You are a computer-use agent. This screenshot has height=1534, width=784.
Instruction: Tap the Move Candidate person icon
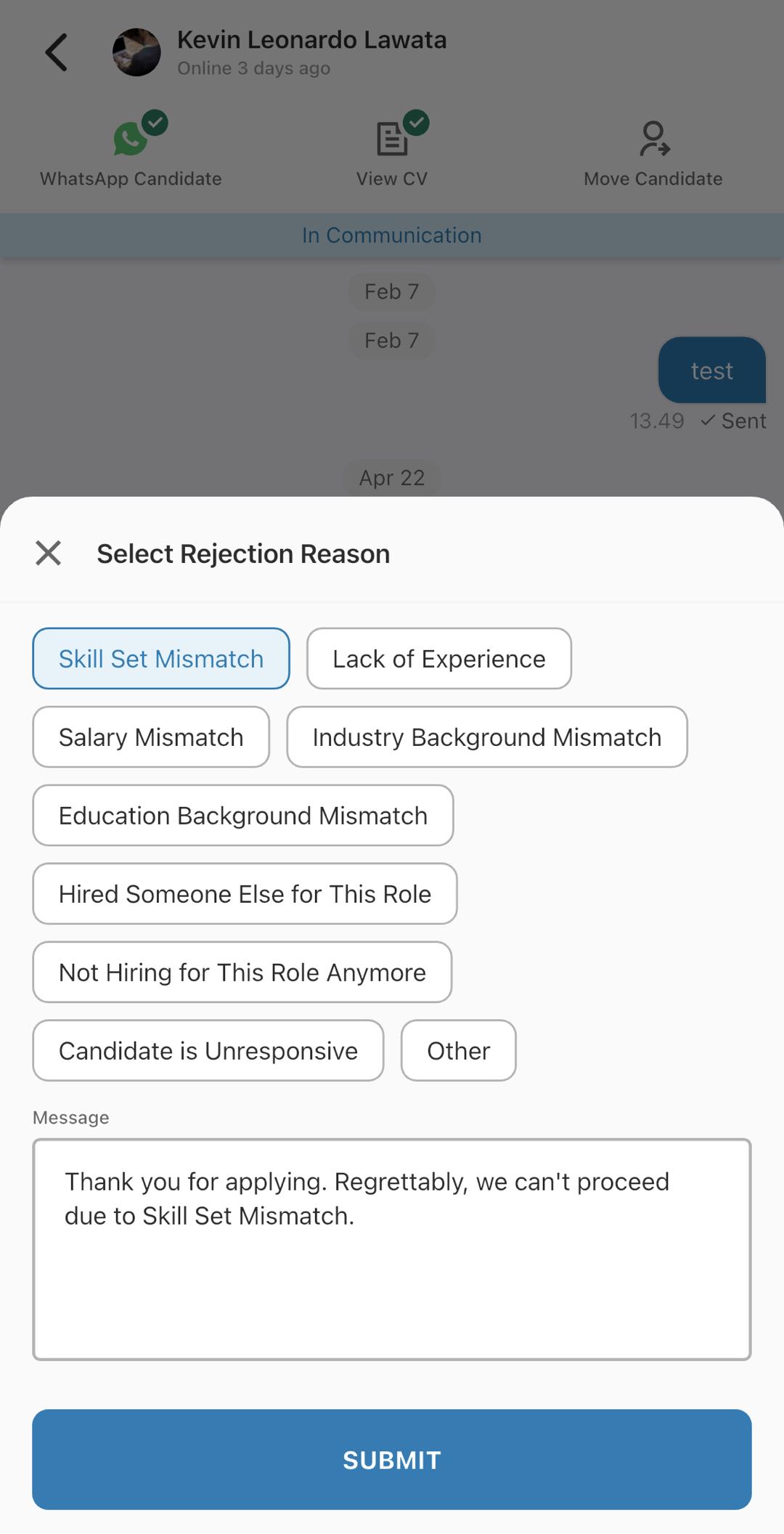[654, 139]
